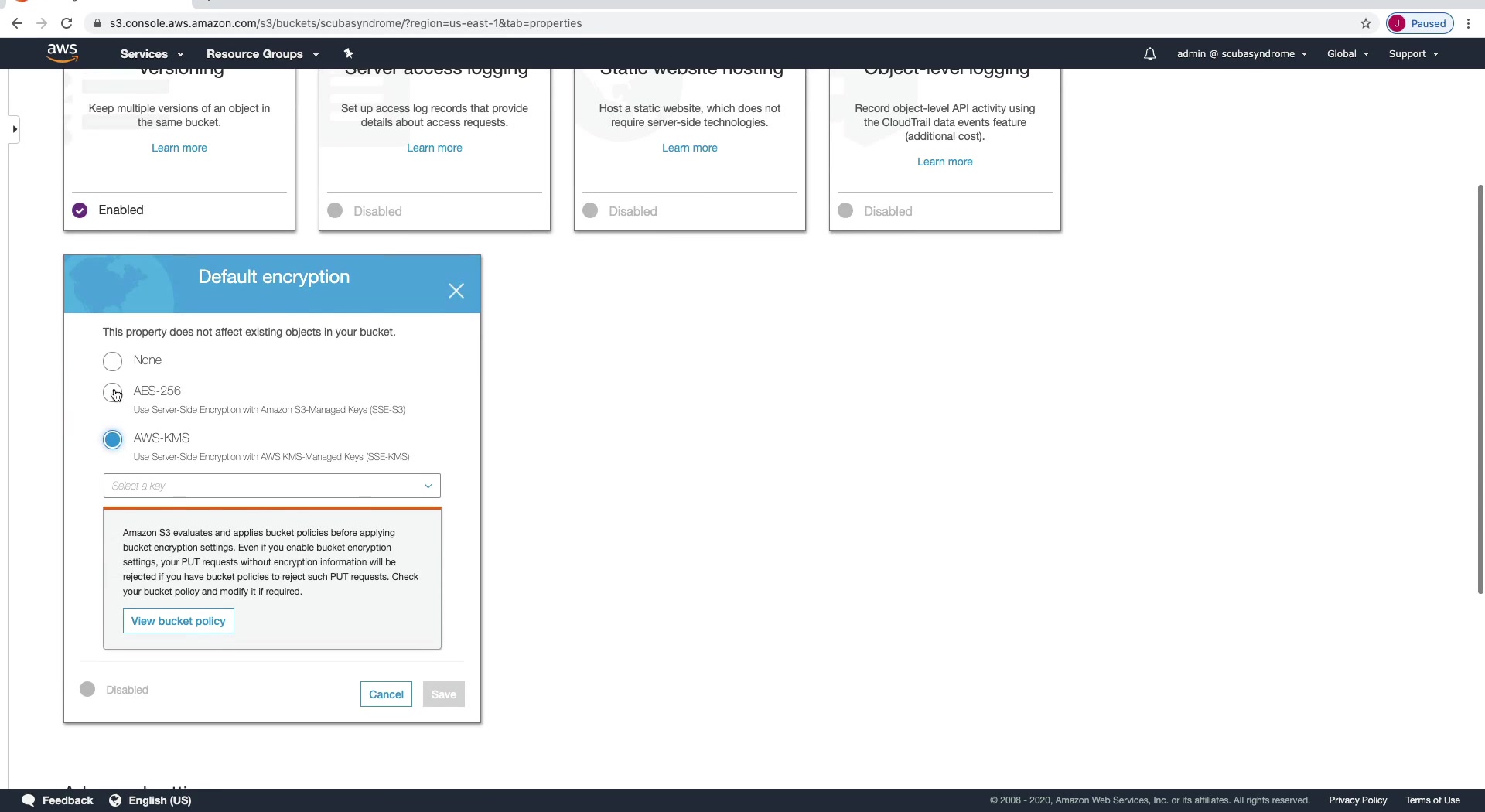Open the Services menu
Viewport: 1485px width, 812px height.
pyautogui.click(x=152, y=54)
